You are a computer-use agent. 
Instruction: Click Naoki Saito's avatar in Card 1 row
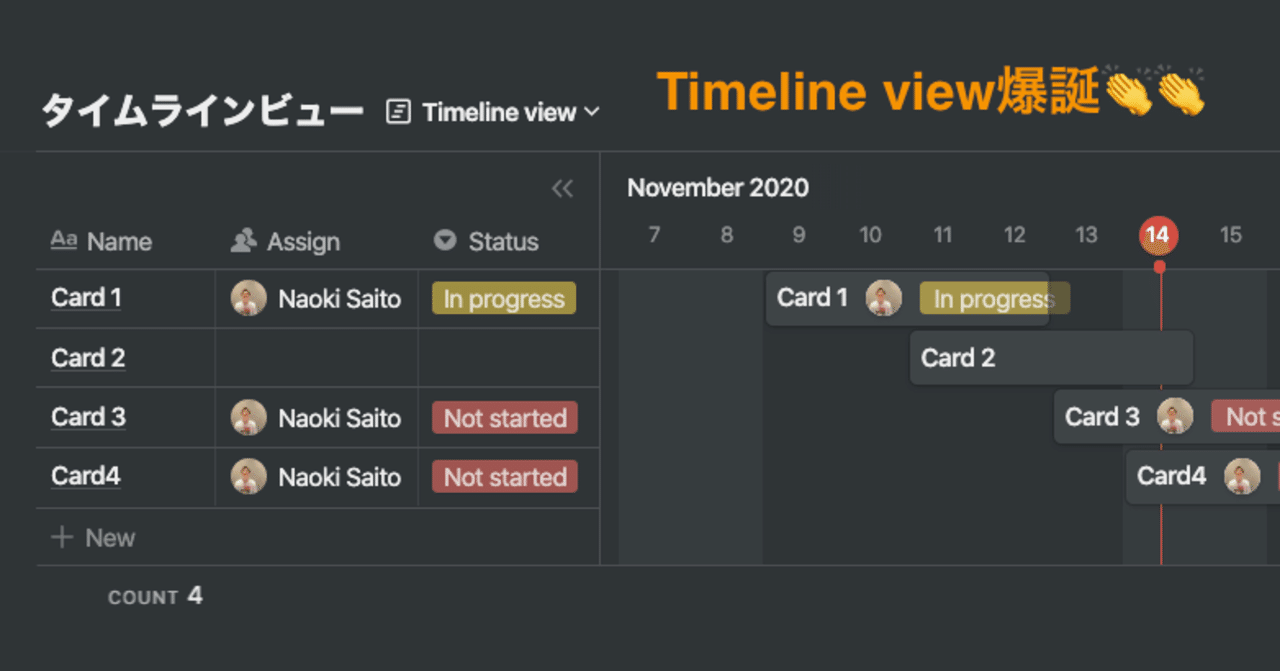(249, 298)
